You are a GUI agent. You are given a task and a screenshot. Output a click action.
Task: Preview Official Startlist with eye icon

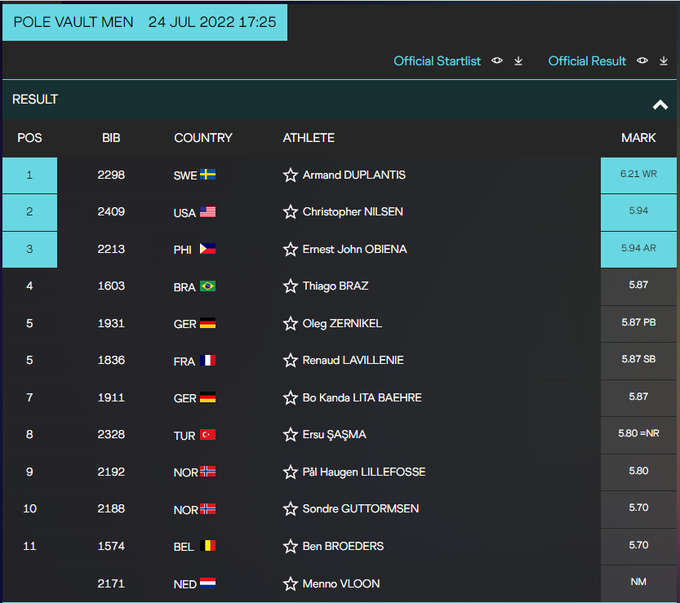pyautogui.click(x=497, y=61)
